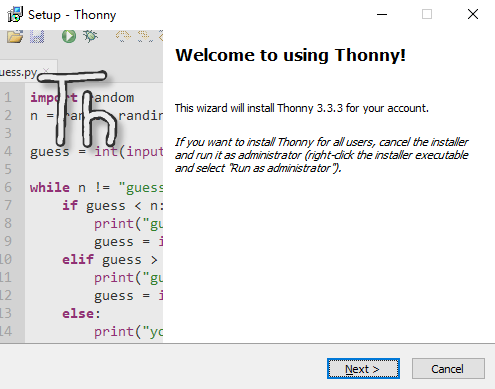Image resolution: width=495 pixels, height=389 pixels.
Task: Click the green Run arrow icon
Action: tap(69, 36)
